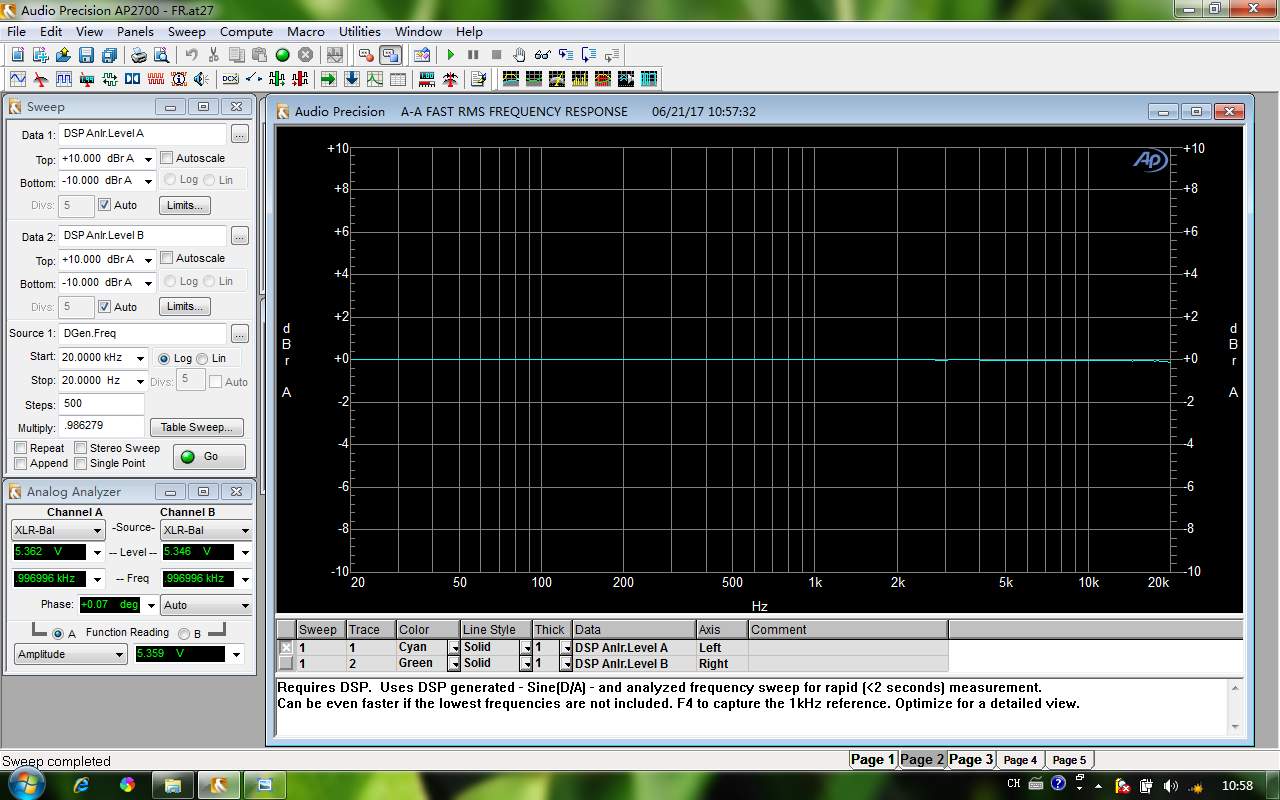Click Data 2 Limits... button
This screenshot has width=1280, height=800.
coord(185,307)
